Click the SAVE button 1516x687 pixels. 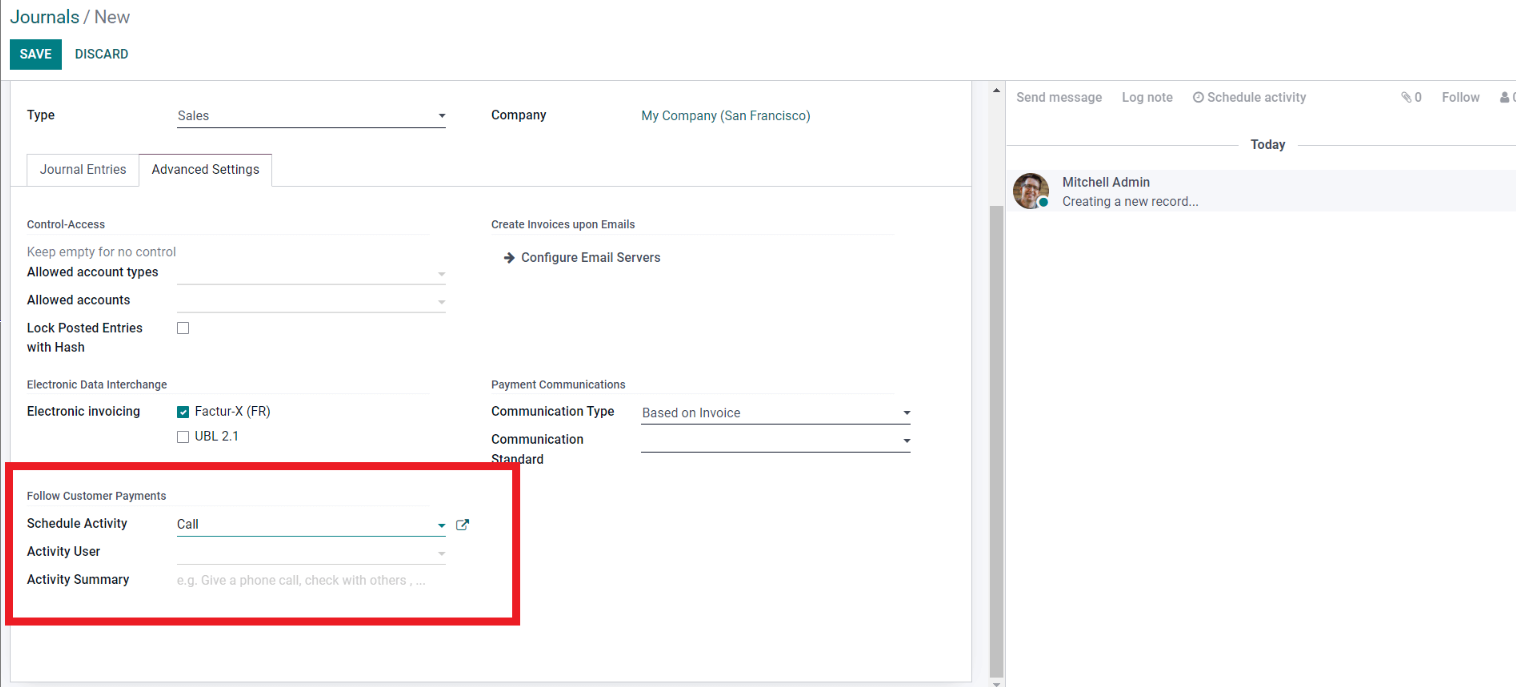click(x=35, y=54)
